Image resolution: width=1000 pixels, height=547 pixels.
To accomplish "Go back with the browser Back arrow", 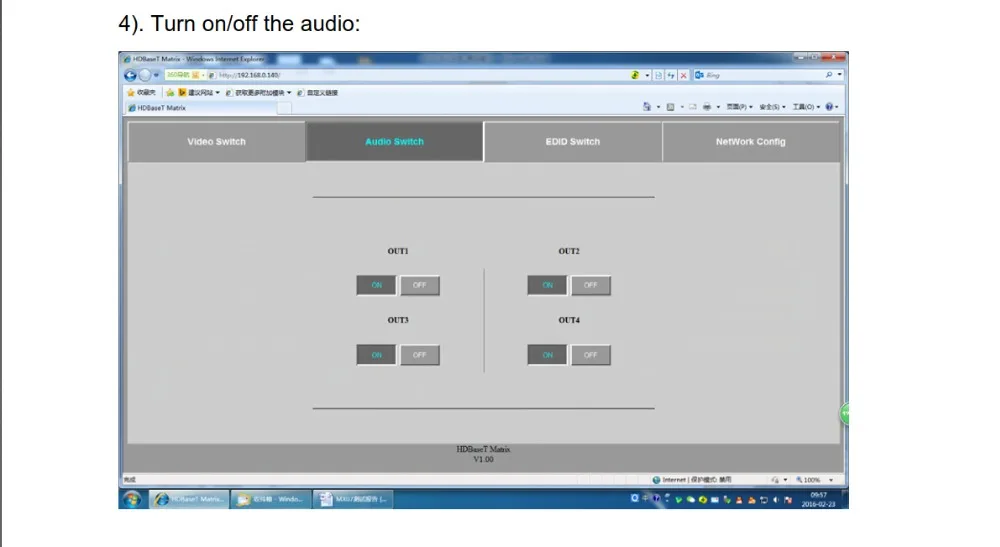I will pos(130,75).
